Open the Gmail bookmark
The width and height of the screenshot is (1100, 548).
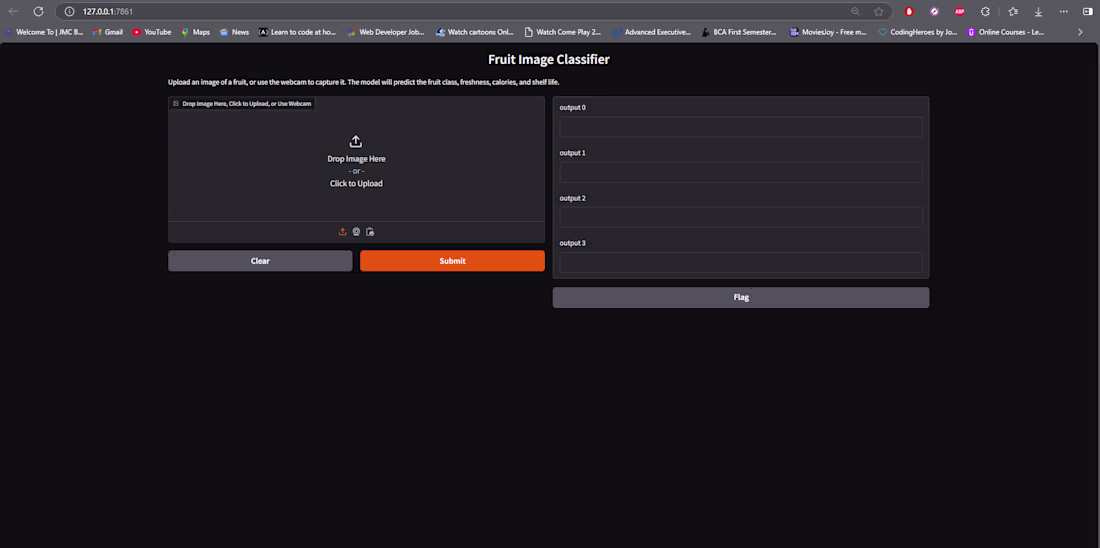pyautogui.click(x=107, y=32)
